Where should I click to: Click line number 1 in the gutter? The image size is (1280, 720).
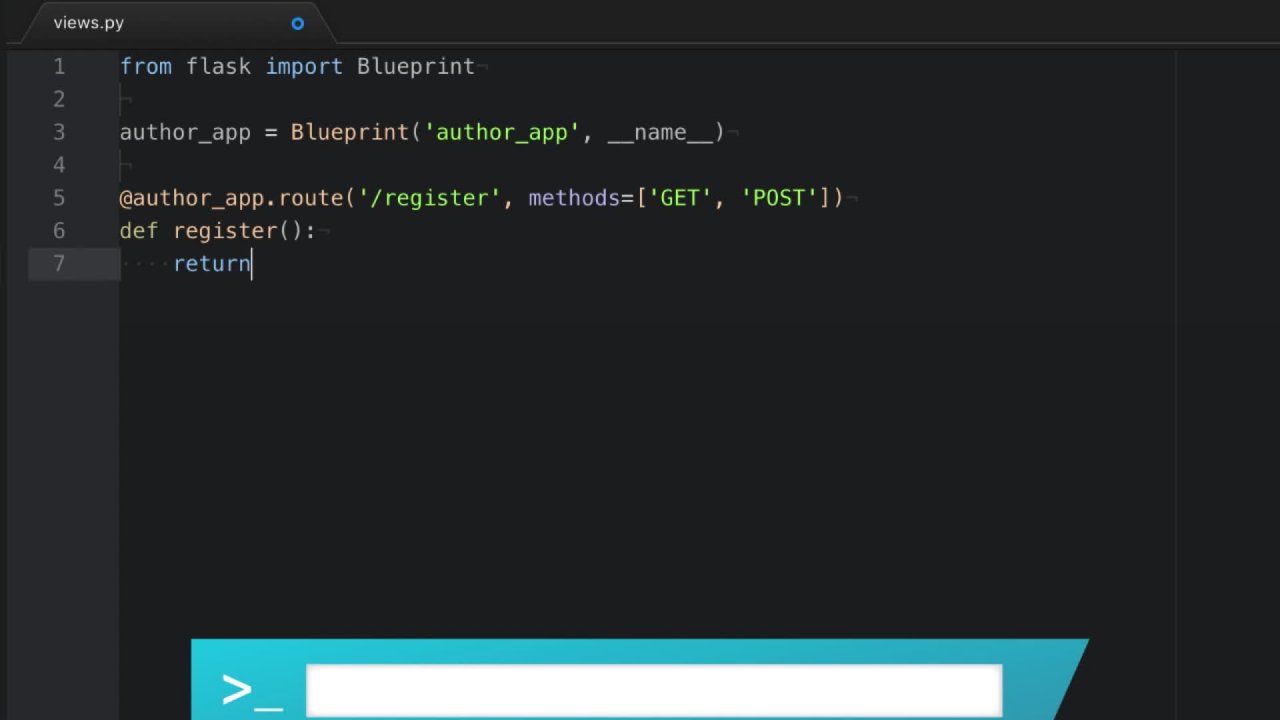click(x=59, y=66)
